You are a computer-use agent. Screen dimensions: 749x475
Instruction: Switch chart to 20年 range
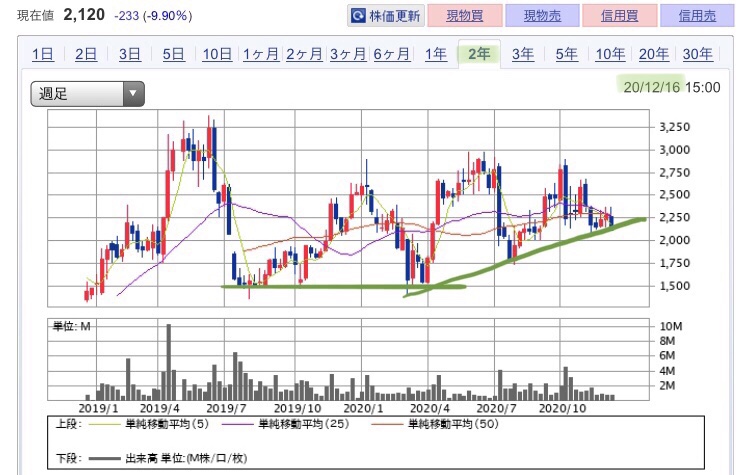[x=654, y=54]
